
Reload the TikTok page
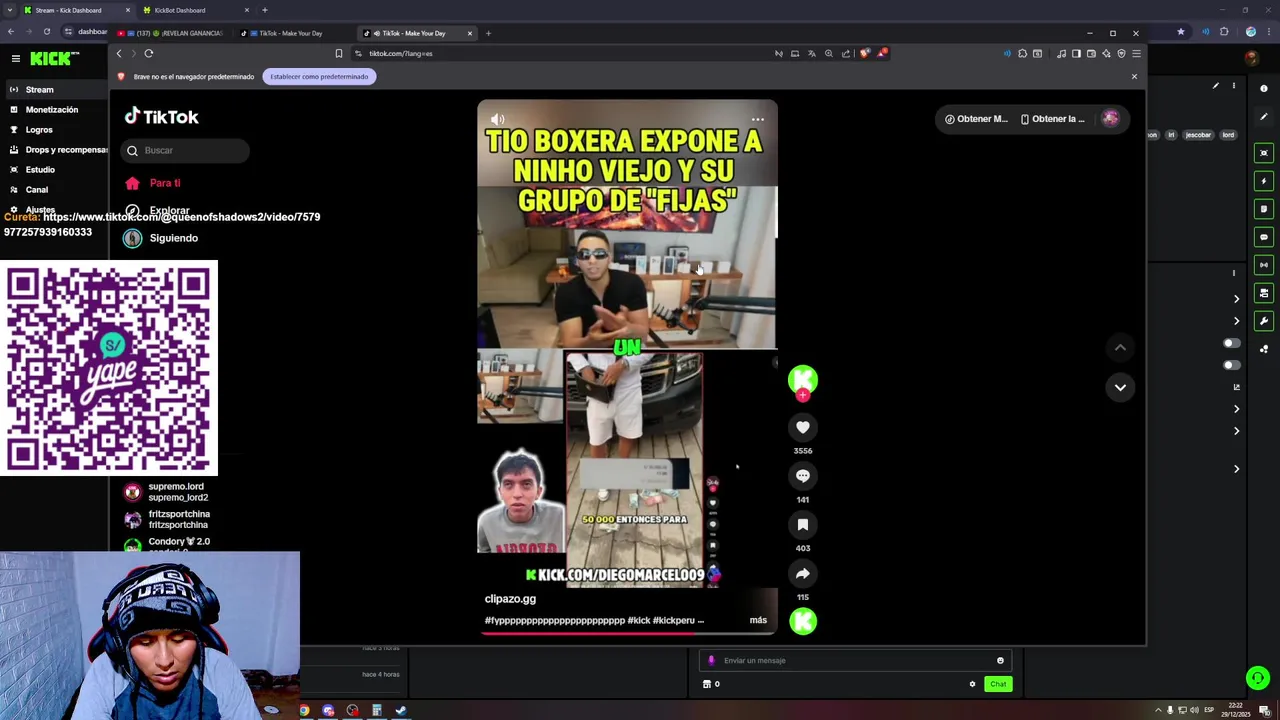[149, 53]
